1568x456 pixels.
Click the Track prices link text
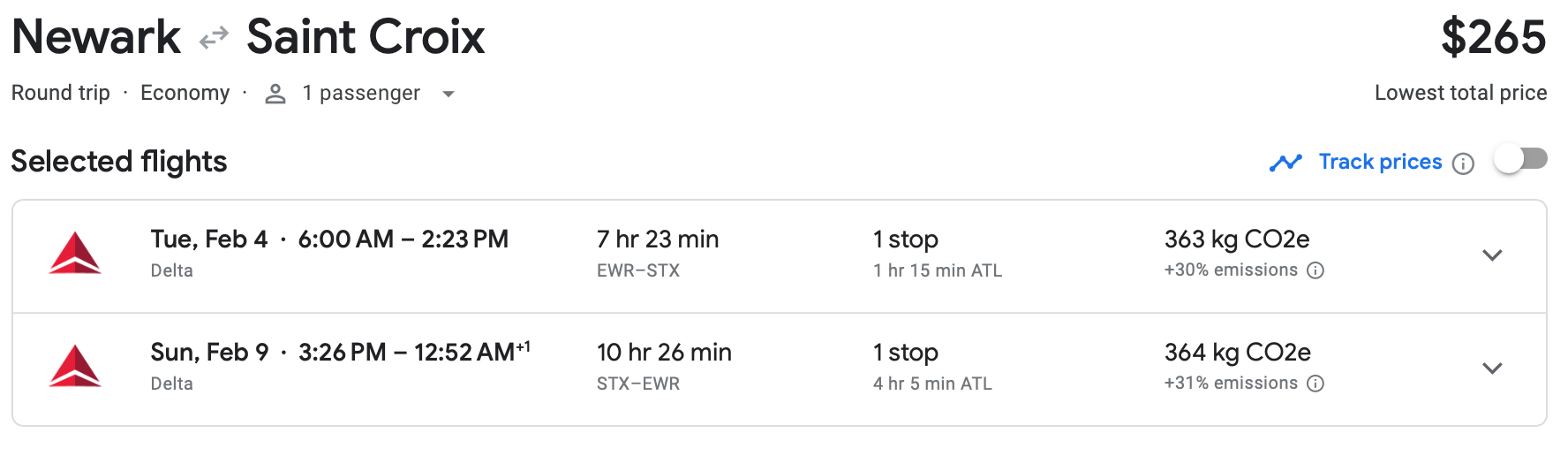1380,162
